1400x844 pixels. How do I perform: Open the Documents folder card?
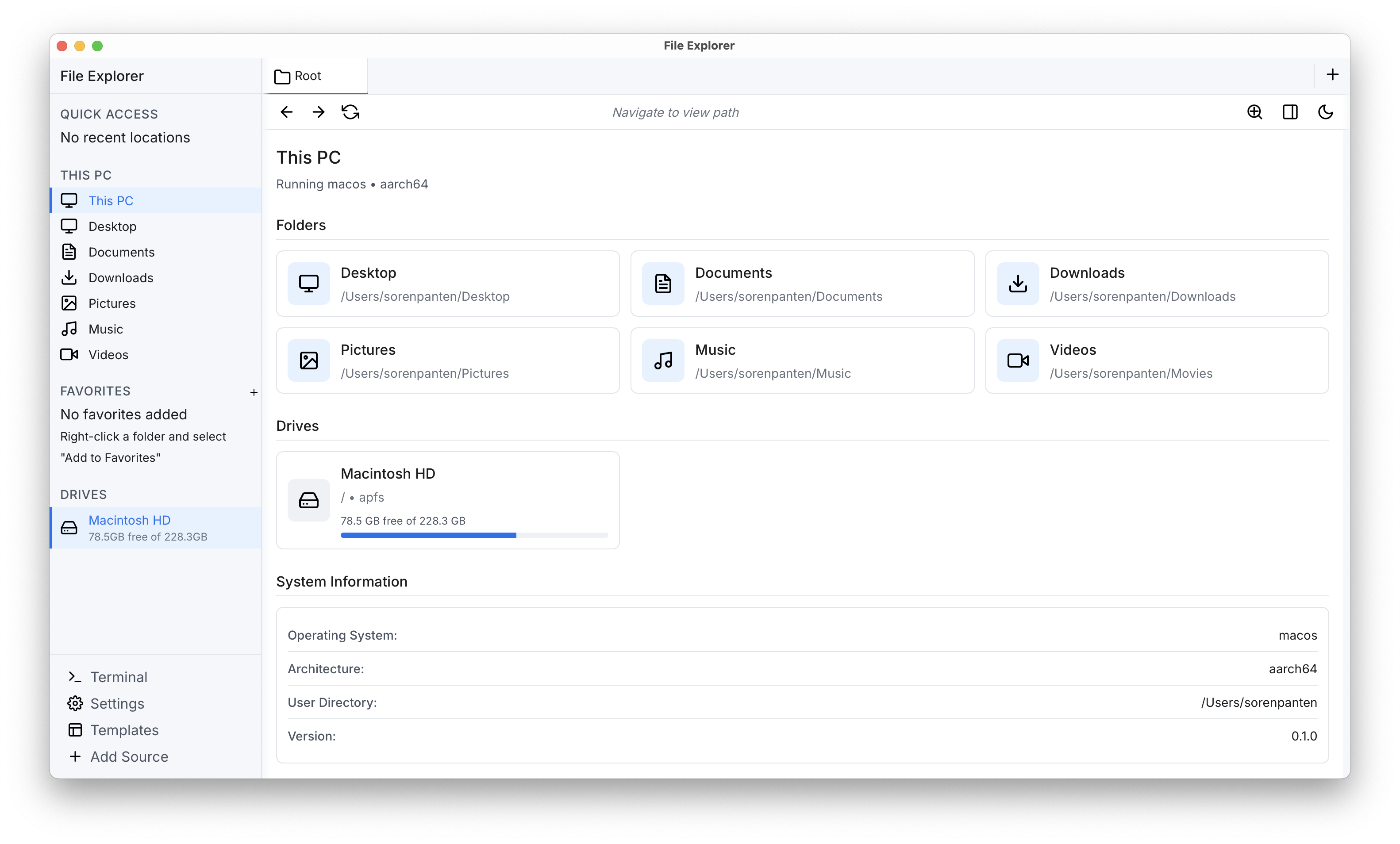(x=802, y=284)
